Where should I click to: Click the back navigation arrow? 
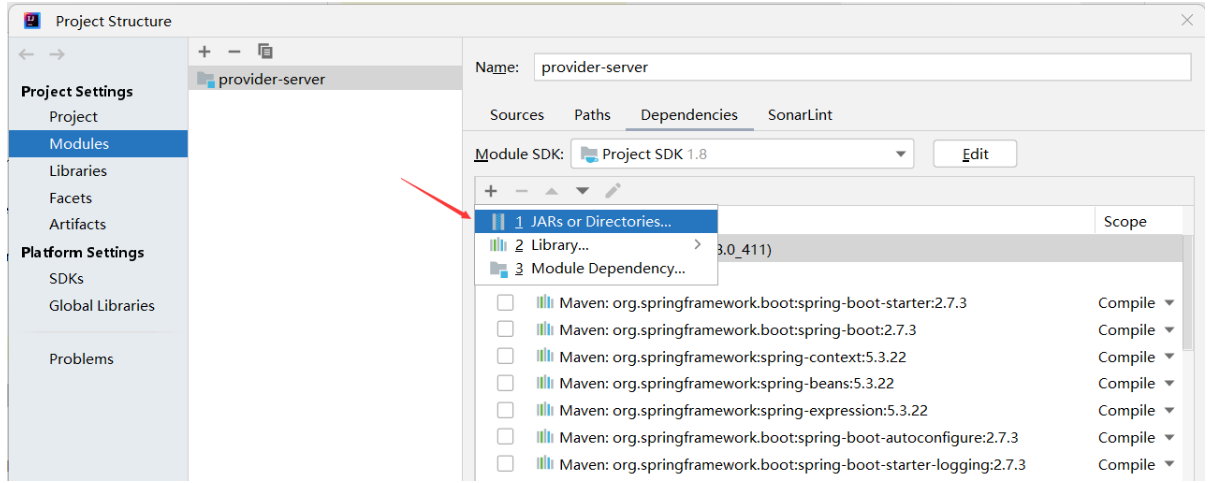tap(27, 54)
